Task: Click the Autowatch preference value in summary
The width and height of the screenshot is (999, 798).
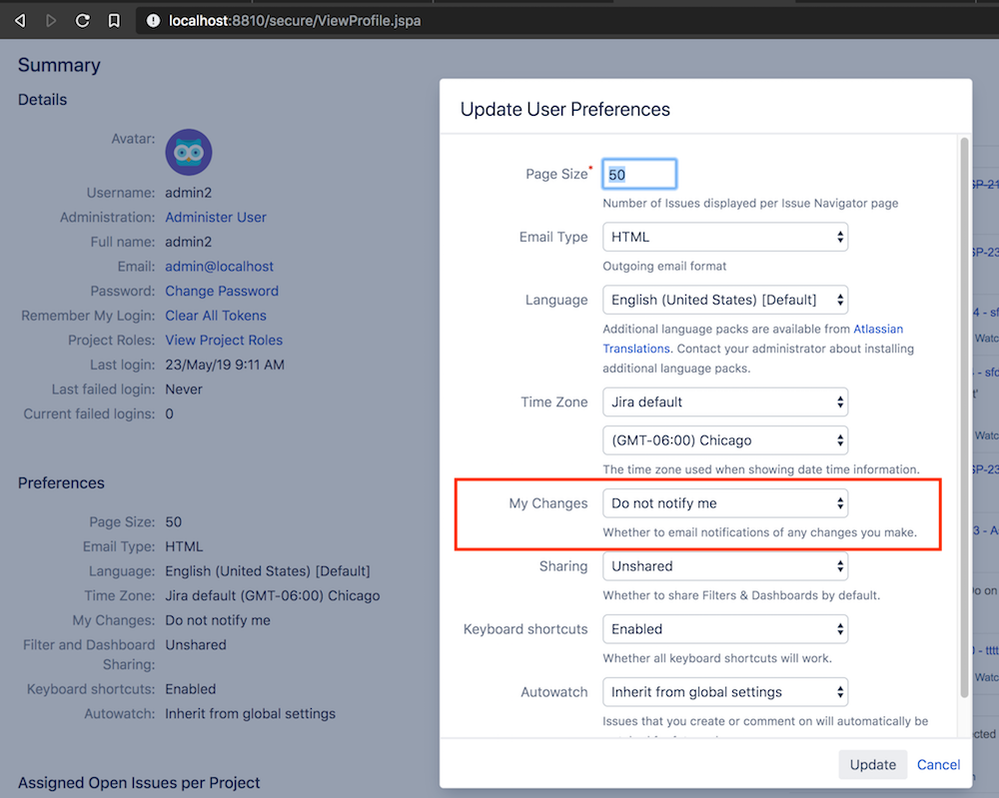Action: 250,714
